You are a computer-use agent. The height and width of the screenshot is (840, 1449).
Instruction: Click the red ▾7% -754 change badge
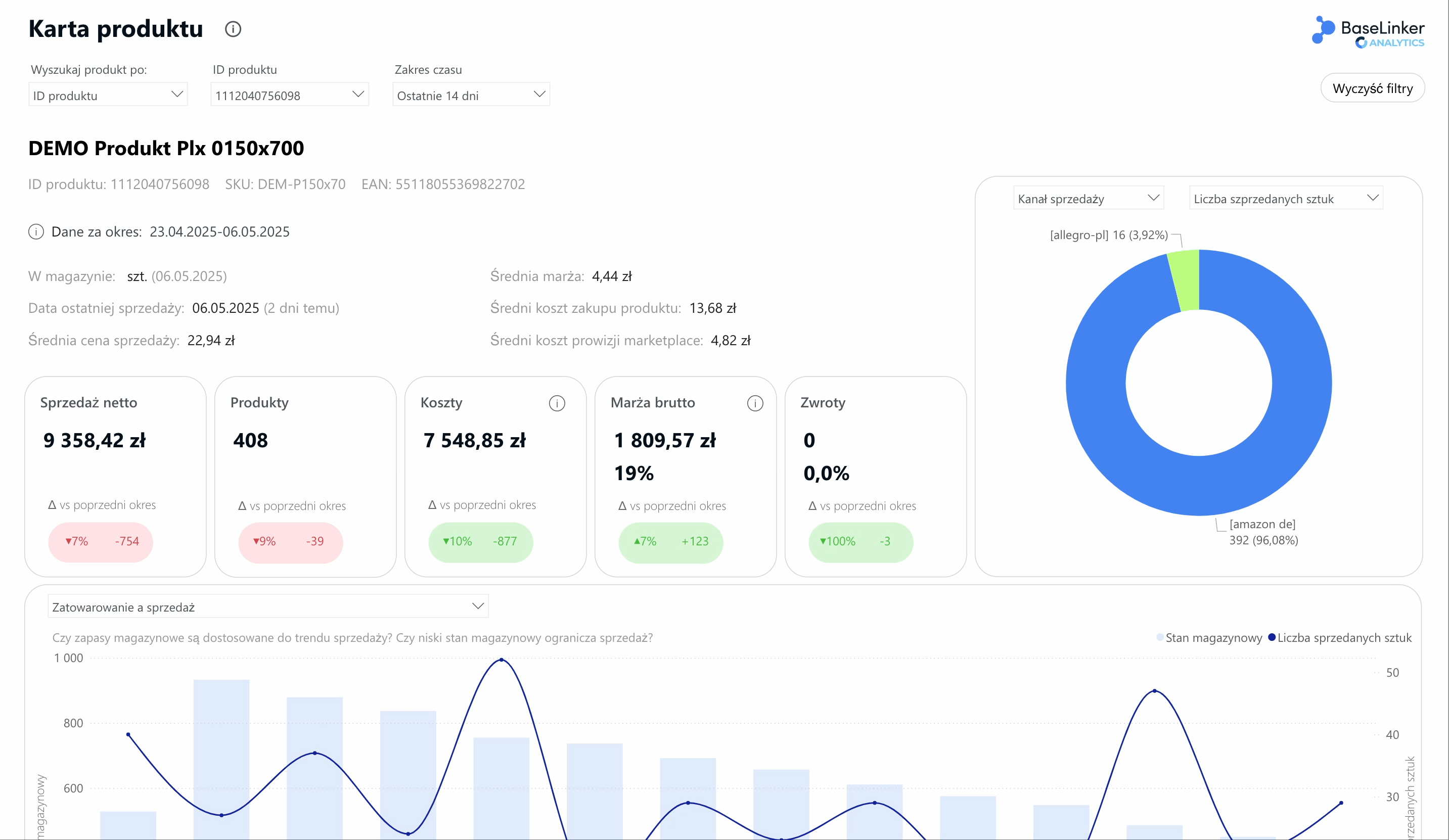tap(101, 542)
